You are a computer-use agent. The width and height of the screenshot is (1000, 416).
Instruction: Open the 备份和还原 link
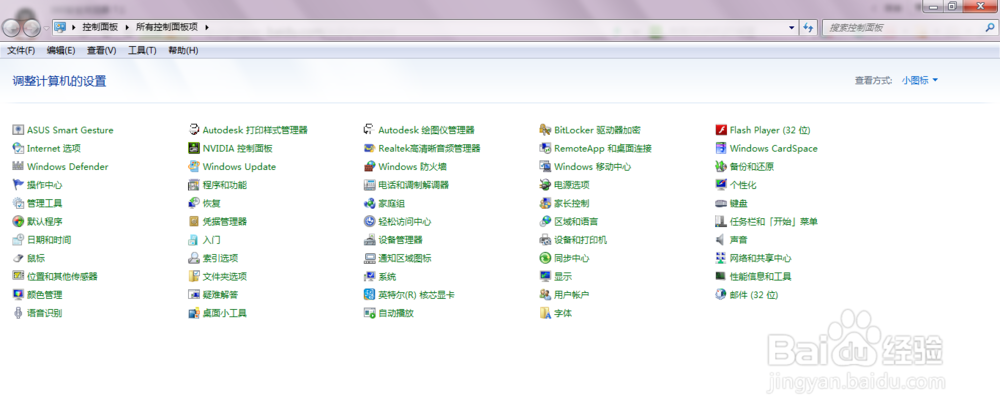tap(752, 167)
